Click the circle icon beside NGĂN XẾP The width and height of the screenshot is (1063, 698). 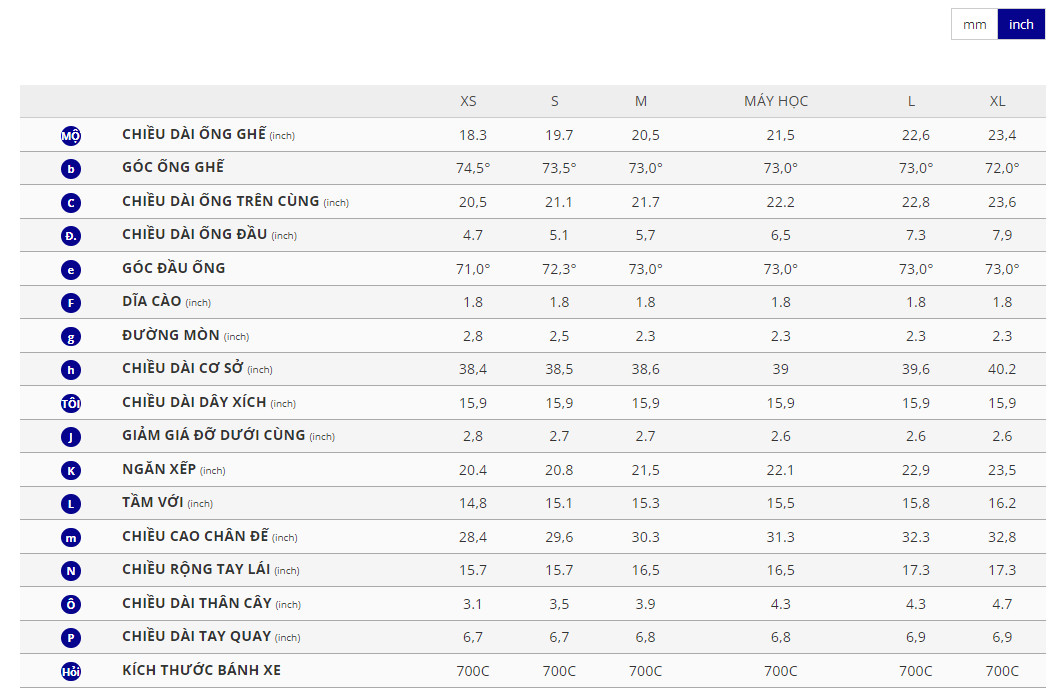point(71,471)
